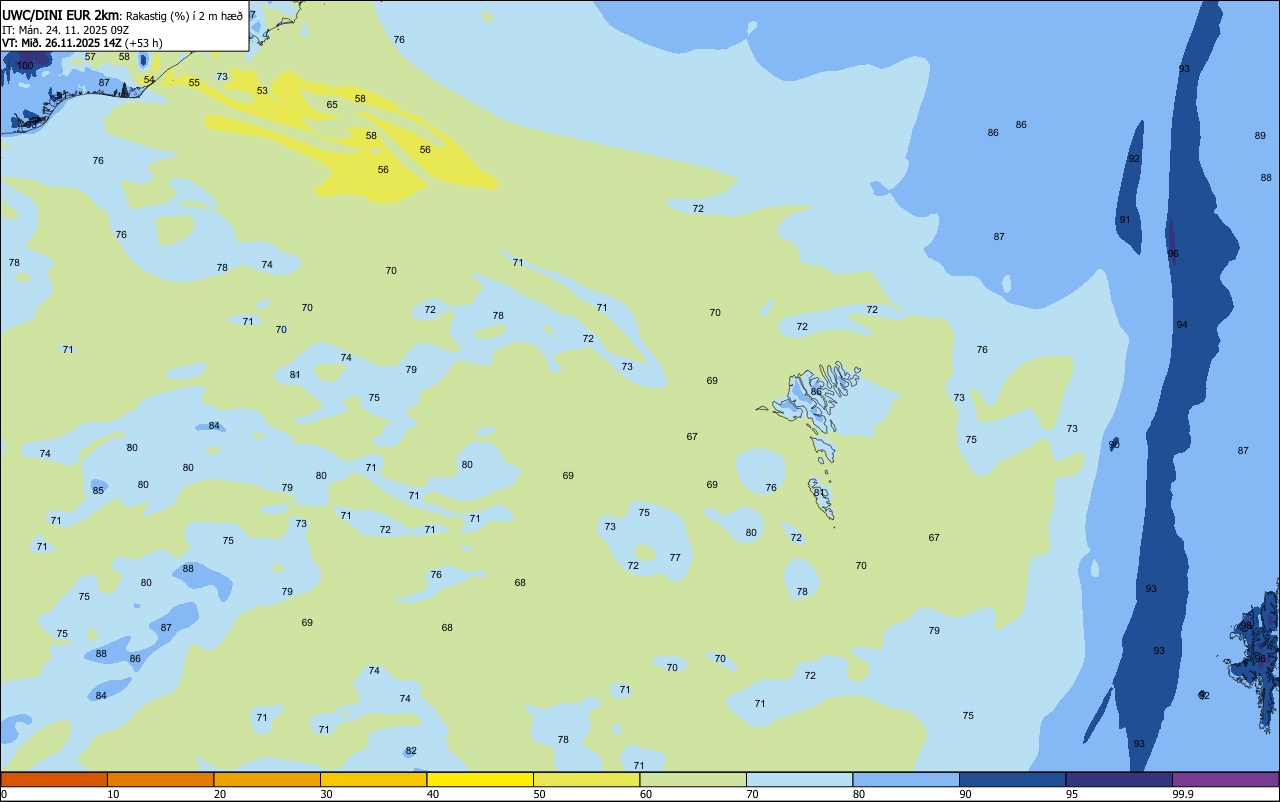Click the legend tick label '50'
The height and width of the screenshot is (802, 1280).
click(540, 794)
